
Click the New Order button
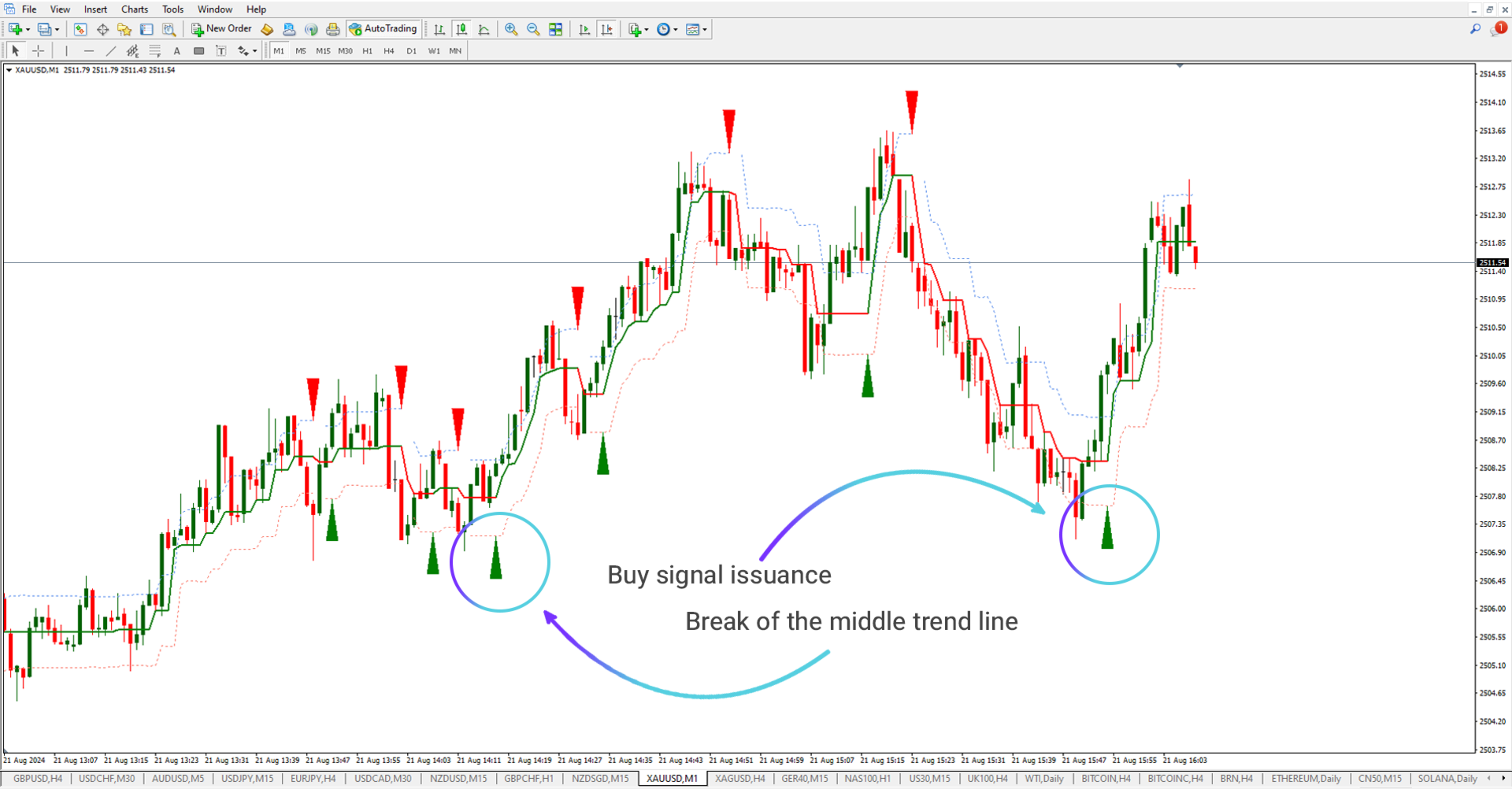point(220,29)
